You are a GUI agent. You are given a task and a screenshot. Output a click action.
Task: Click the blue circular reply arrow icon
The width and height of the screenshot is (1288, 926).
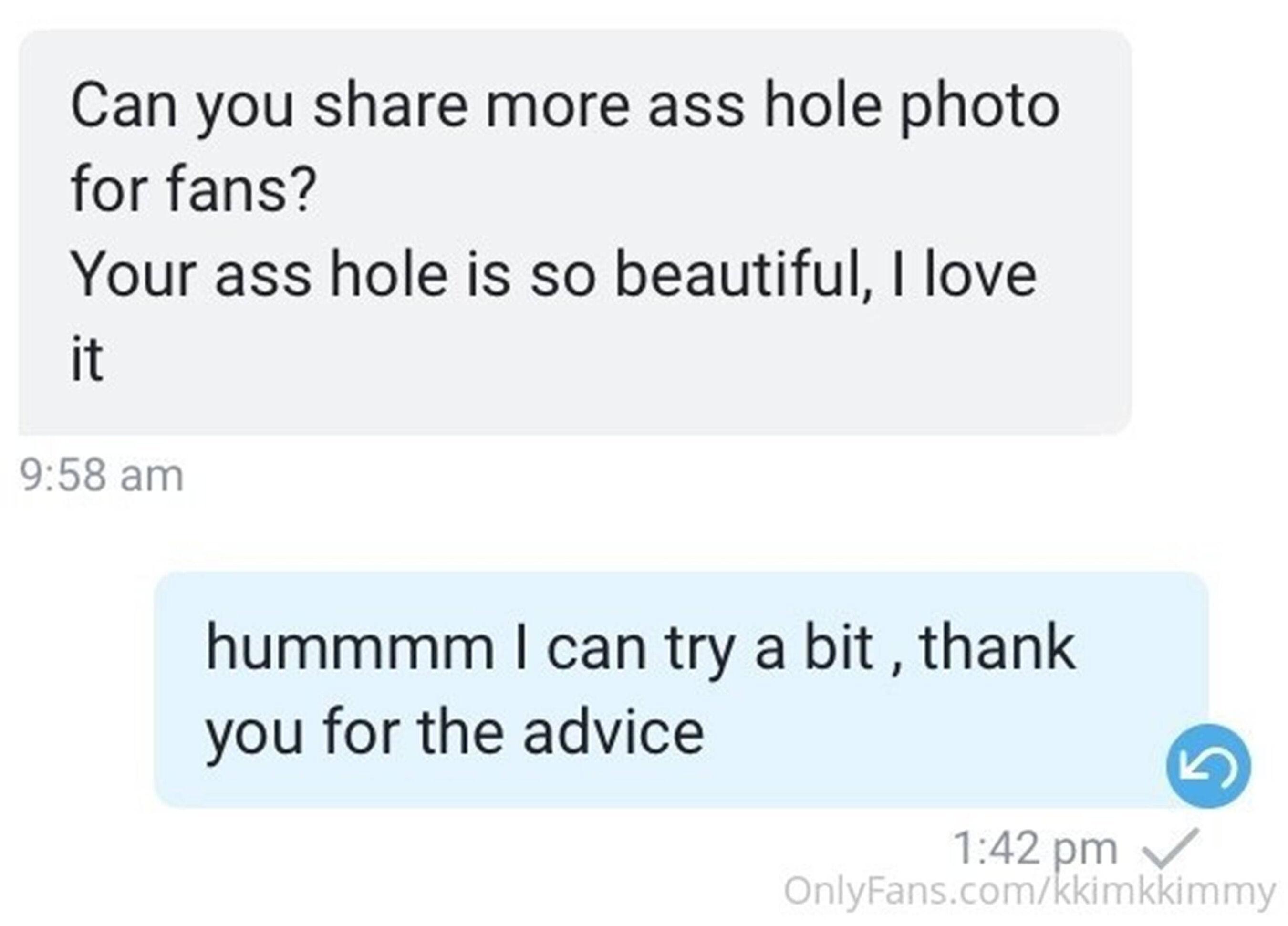1208,765
